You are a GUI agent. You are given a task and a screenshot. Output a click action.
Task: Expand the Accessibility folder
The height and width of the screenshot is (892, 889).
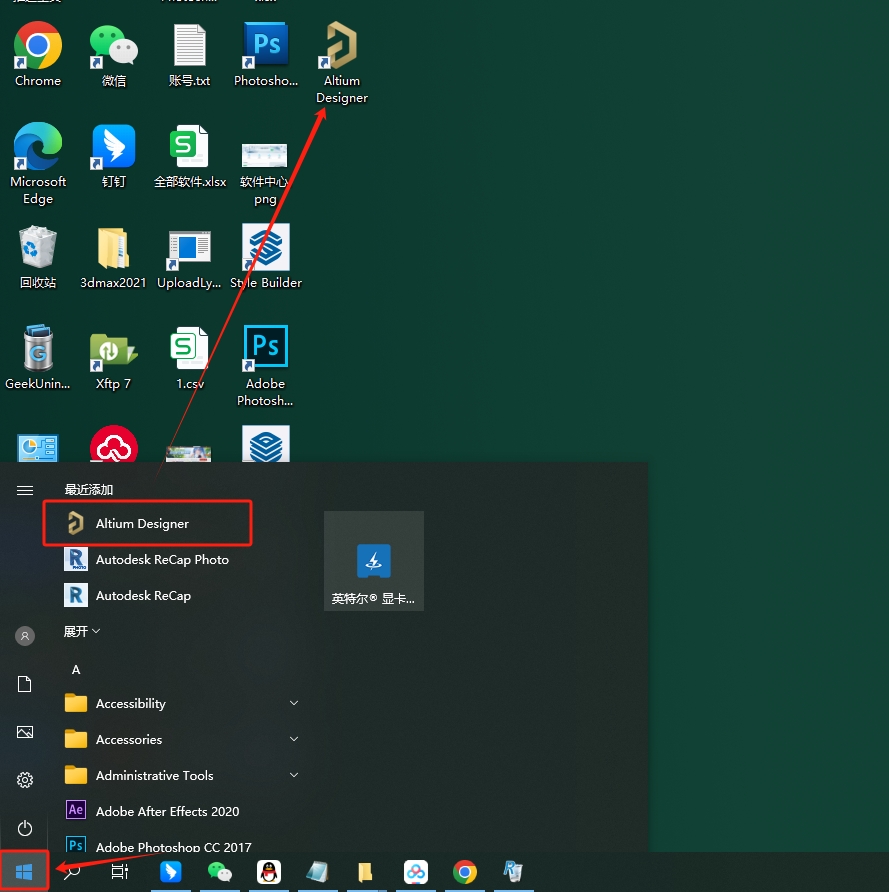pyautogui.click(x=182, y=703)
